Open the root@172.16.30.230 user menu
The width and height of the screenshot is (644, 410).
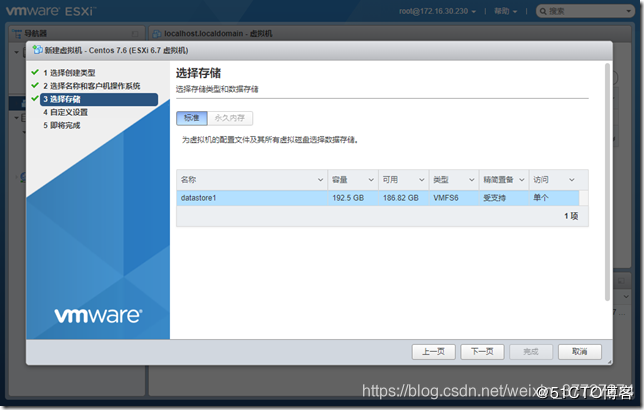[437, 11]
